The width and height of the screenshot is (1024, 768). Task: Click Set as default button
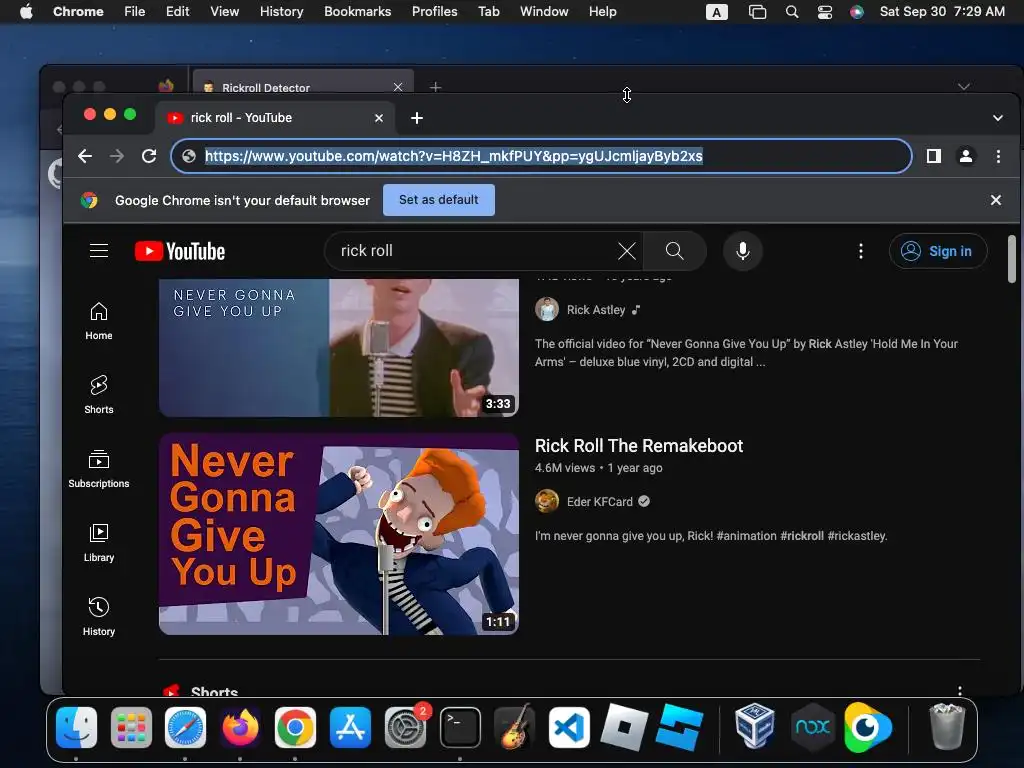tap(438, 200)
